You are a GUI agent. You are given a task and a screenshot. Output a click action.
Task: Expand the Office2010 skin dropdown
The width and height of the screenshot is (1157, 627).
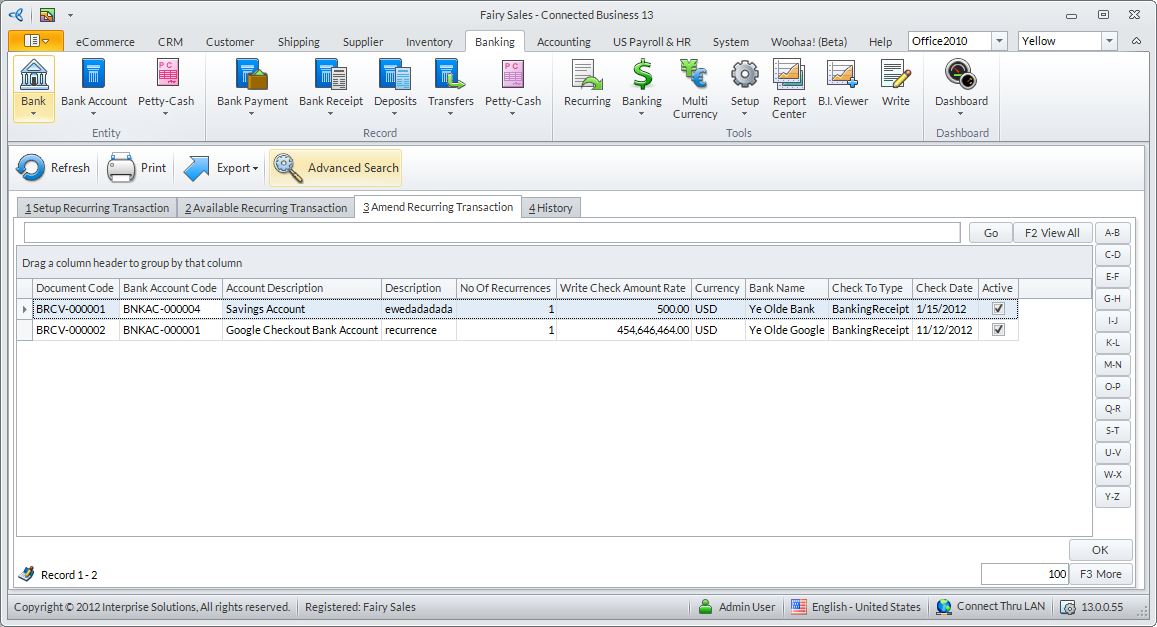pyautogui.click(x=999, y=41)
